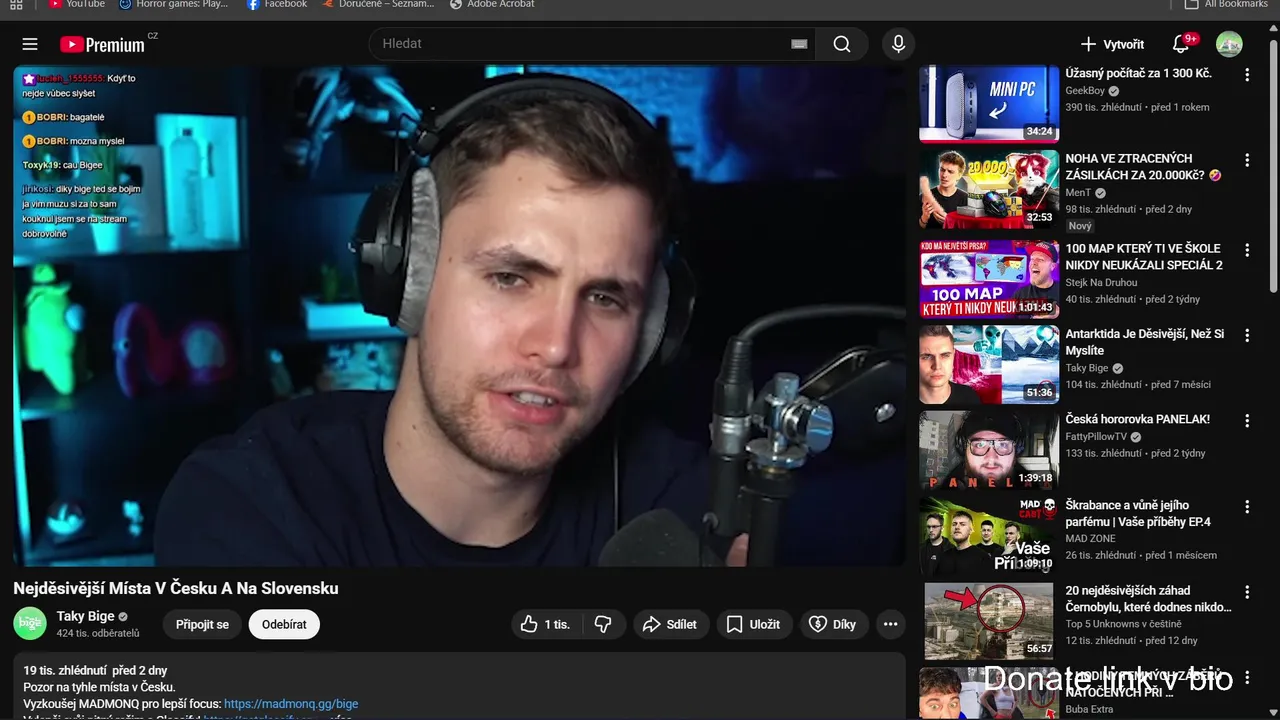The height and width of the screenshot is (720, 1280).
Task: Open the PANELAK horror video thumbnail
Action: coord(989,450)
